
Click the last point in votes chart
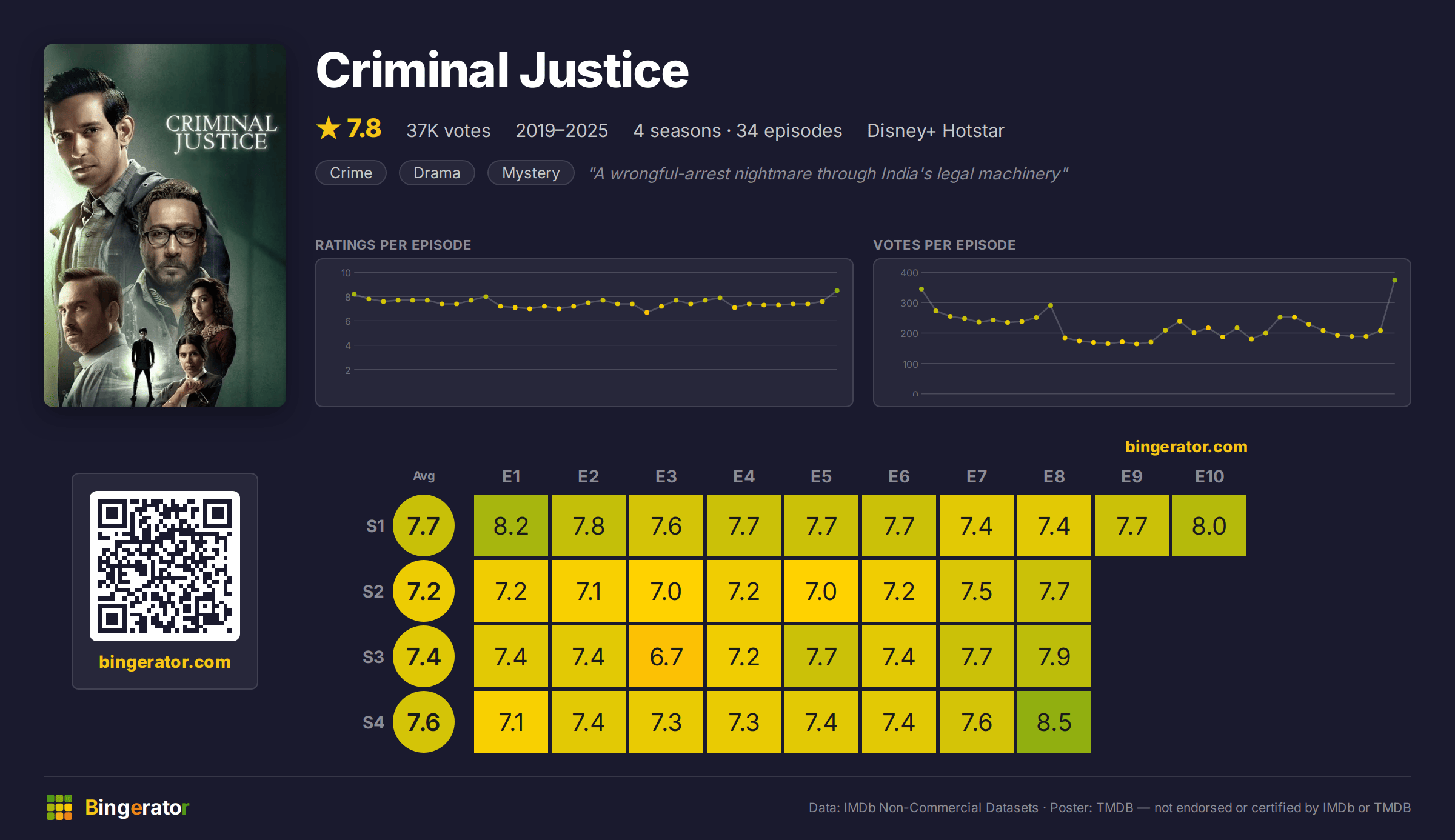click(1395, 280)
